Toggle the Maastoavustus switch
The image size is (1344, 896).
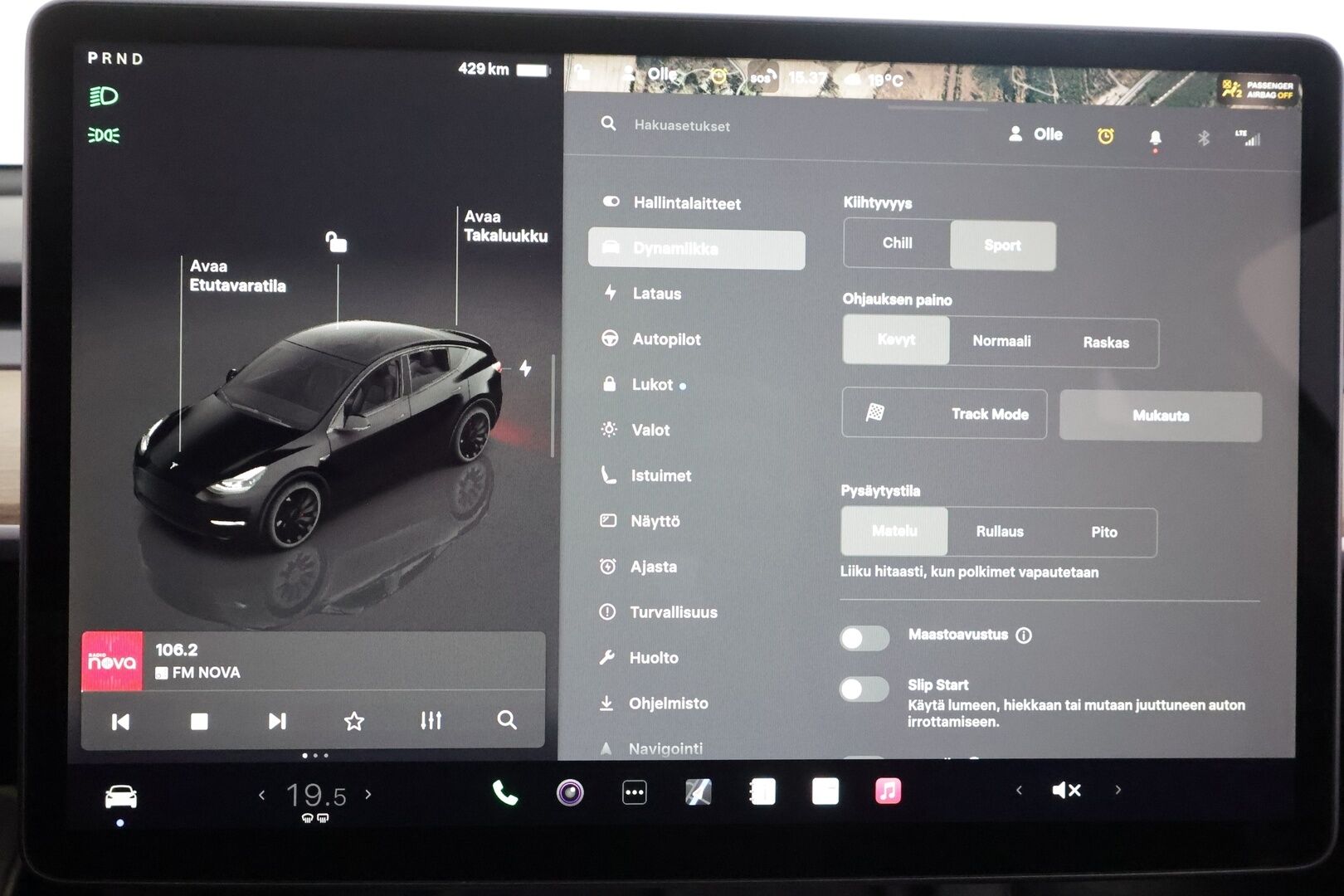coord(864,638)
